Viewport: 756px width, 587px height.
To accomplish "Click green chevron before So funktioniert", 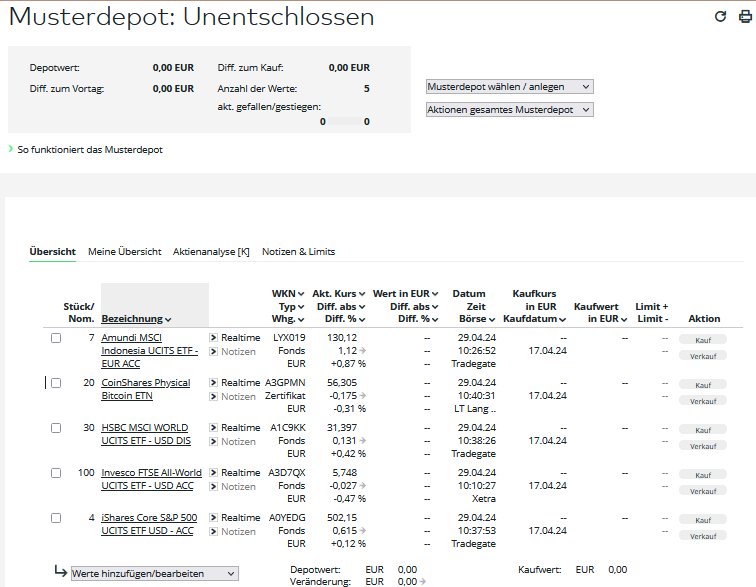I will [11, 149].
